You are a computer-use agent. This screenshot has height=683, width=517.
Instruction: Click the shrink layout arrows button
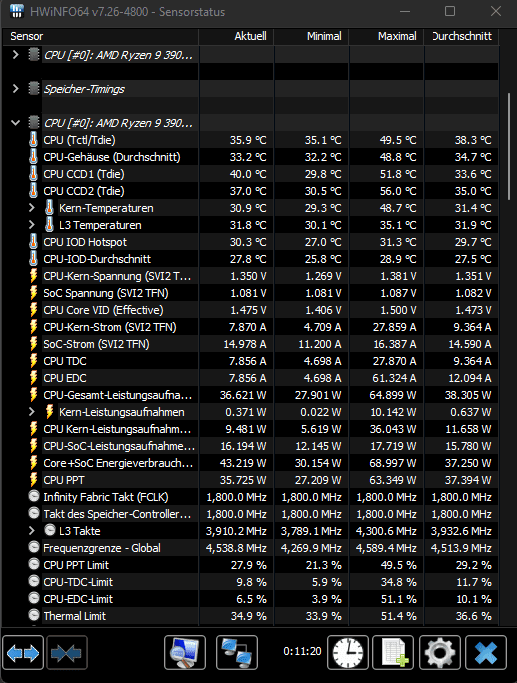point(67,652)
